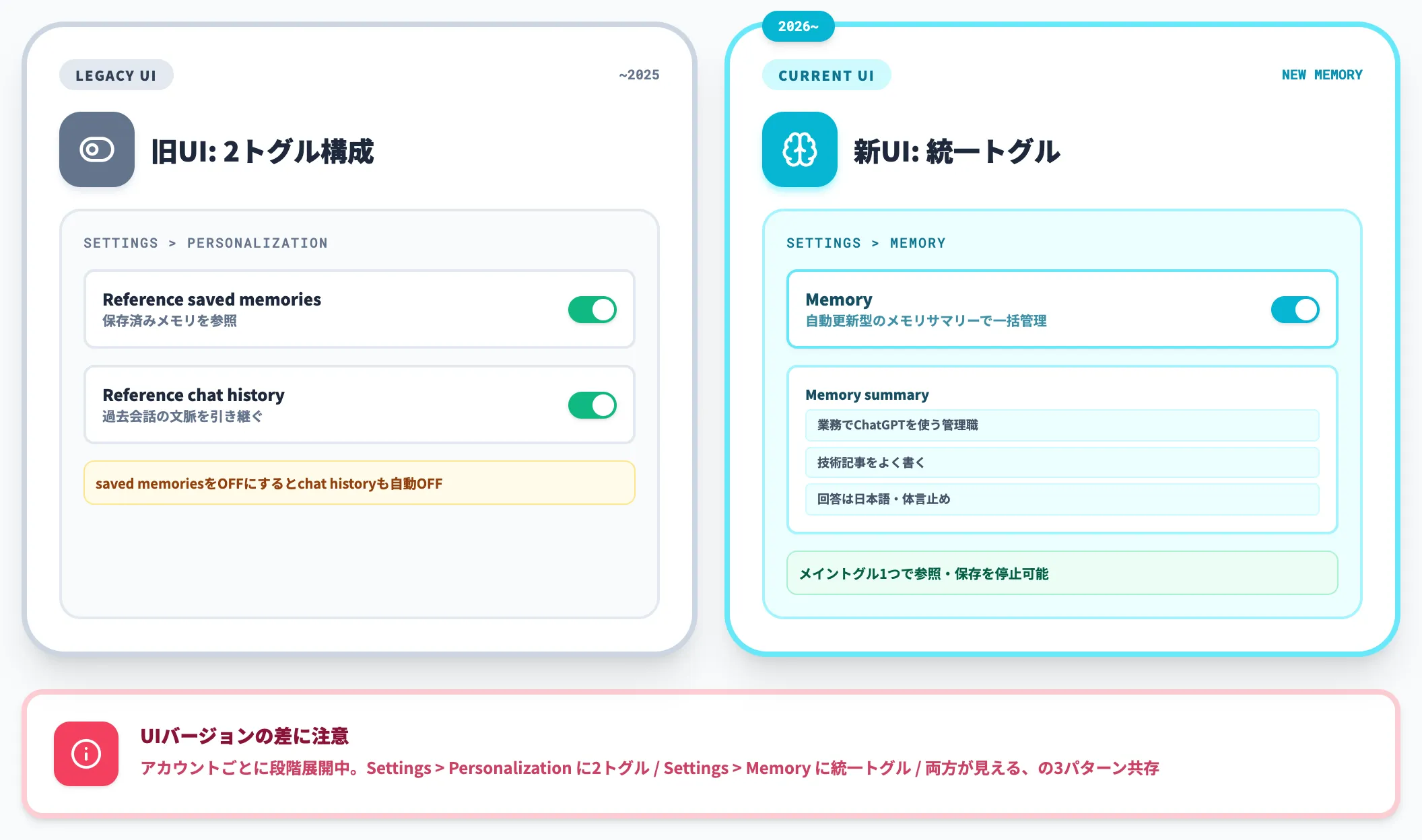The image size is (1422, 840).
Task: Turn off the Reference chat history toggle
Action: 592,405
